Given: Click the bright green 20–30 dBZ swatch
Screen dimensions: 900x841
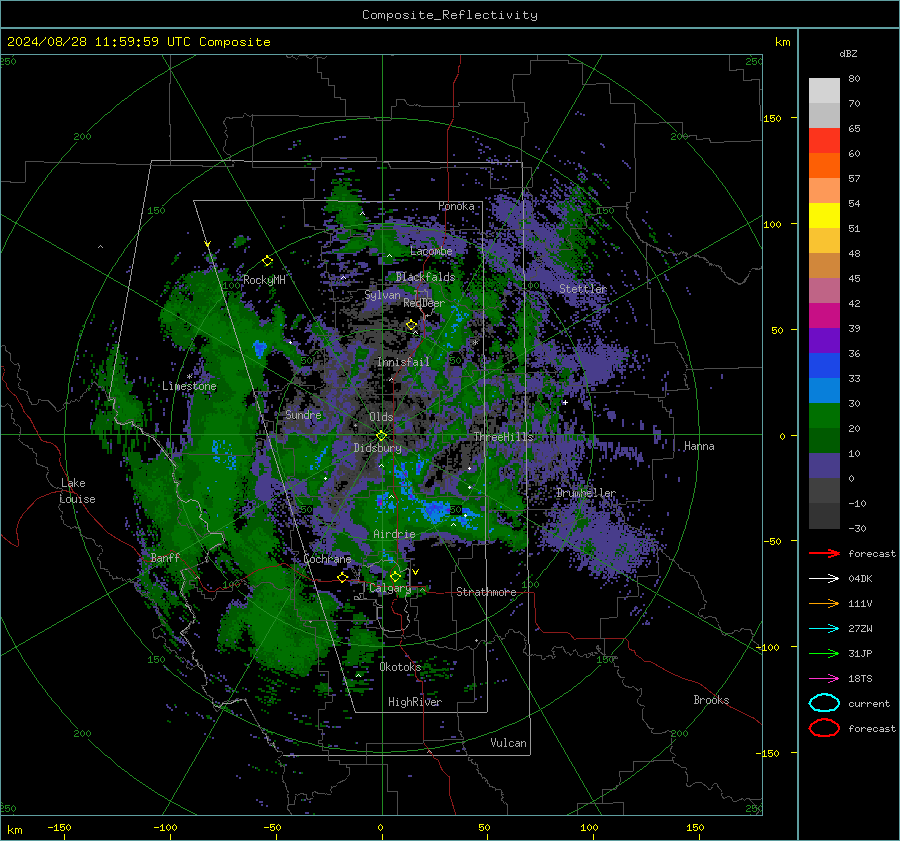Looking at the screenshot, I should pyautogui.click(x=824, y=416).
